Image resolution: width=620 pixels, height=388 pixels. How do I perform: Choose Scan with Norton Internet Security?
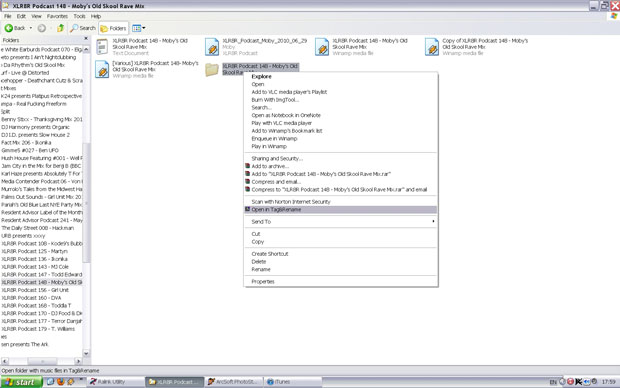(x=341, y=202)
